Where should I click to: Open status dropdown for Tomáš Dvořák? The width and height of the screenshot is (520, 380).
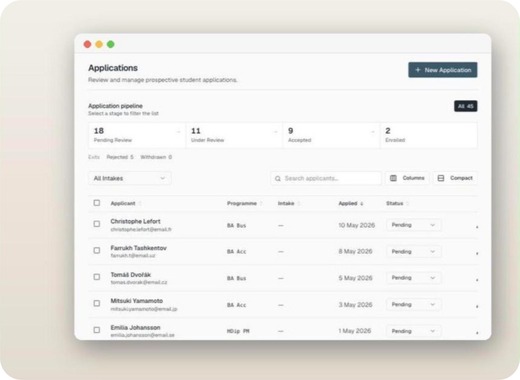click(x=413, y=278)
